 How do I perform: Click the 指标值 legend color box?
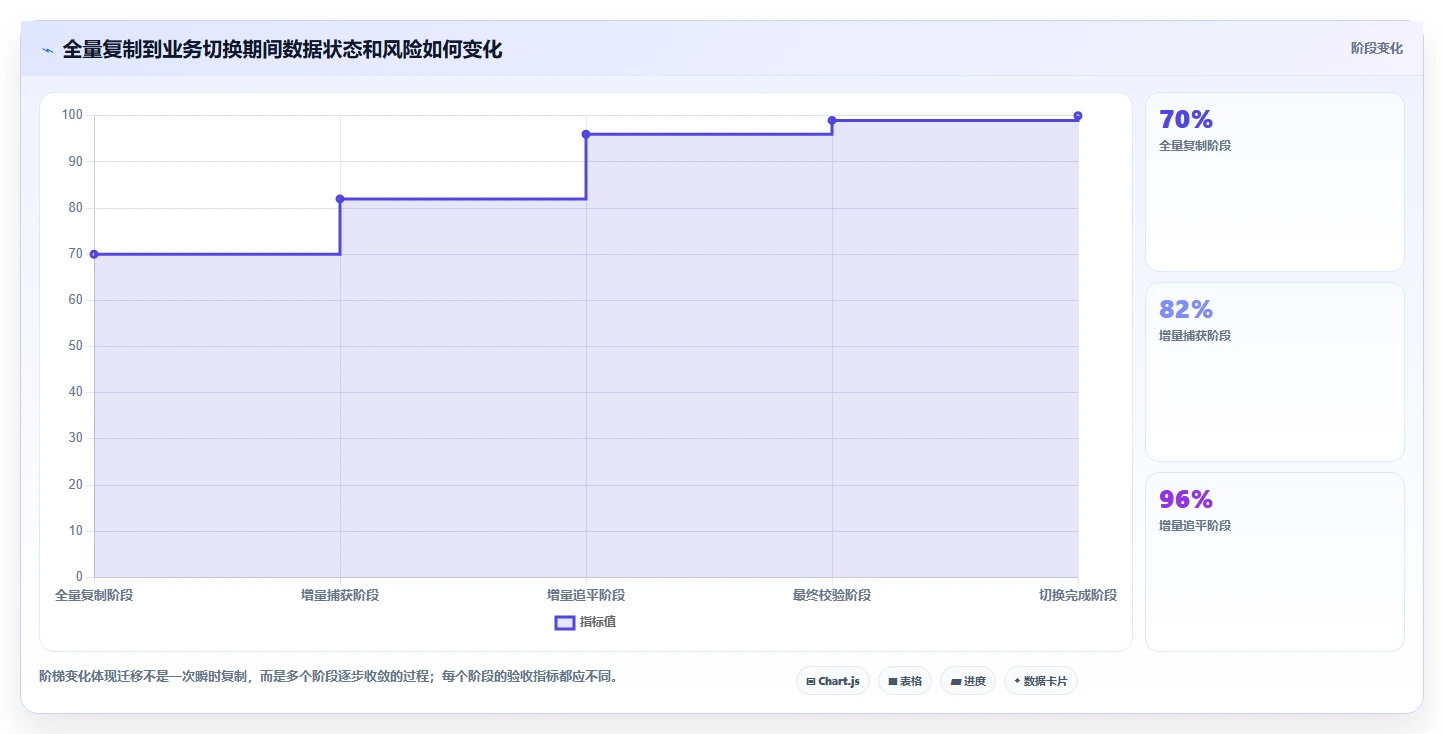pyautogui.click(x=564, y=623)
